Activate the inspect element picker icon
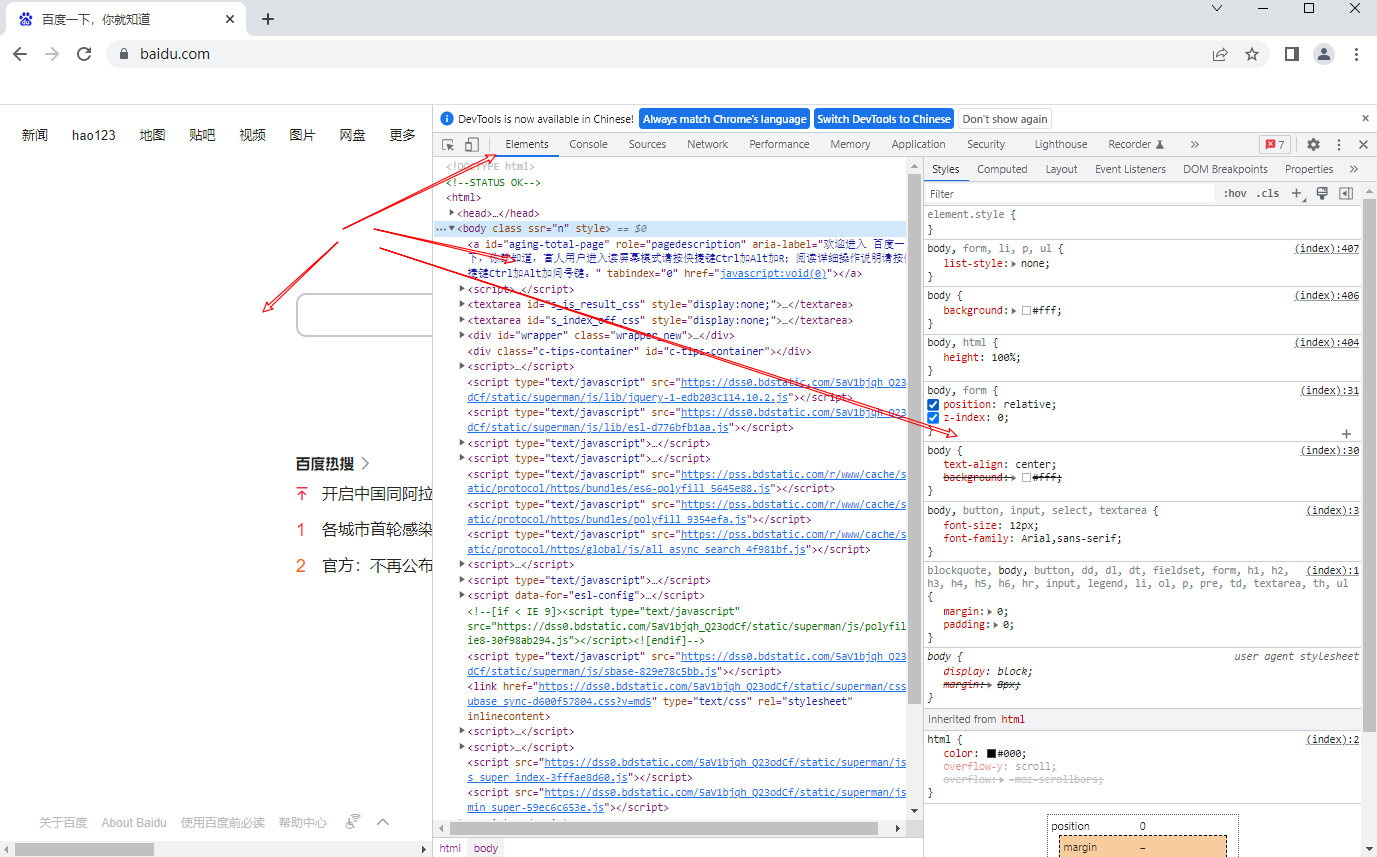The image size is (1377, 857). (x=448, y=145)
